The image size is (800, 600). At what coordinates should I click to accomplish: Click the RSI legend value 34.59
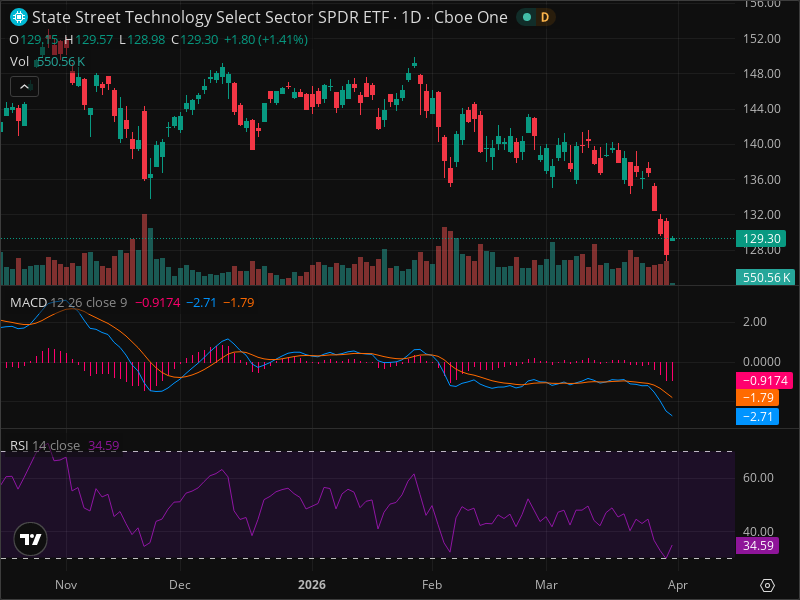(x=104, y=445)
